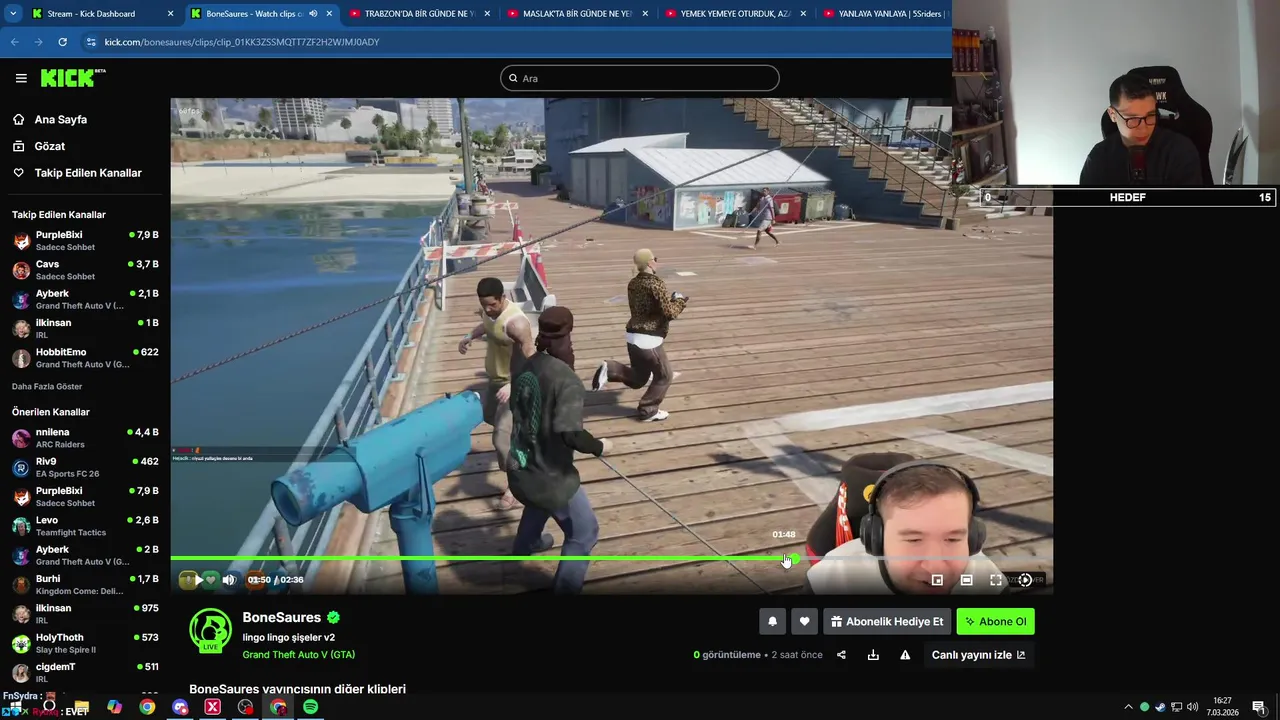Play the clip using the play button

coord(199,580)
